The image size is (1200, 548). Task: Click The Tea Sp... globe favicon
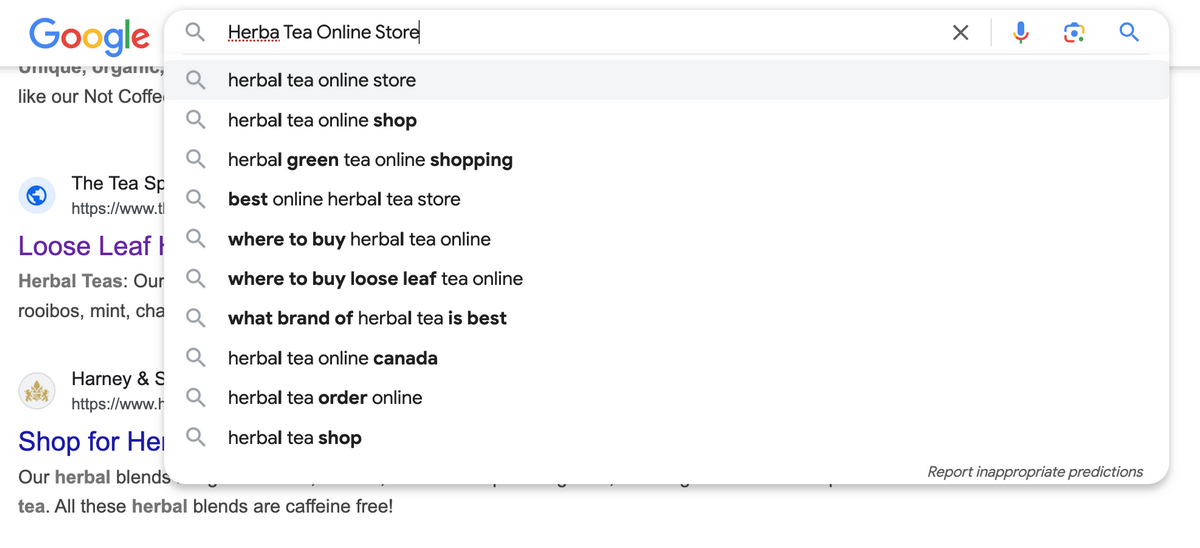[x=37, y=196]
